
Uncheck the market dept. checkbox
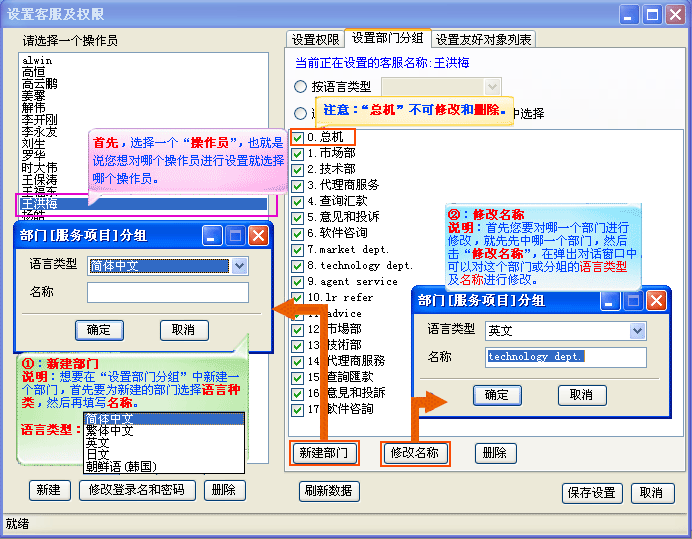[x=297, y=249]
